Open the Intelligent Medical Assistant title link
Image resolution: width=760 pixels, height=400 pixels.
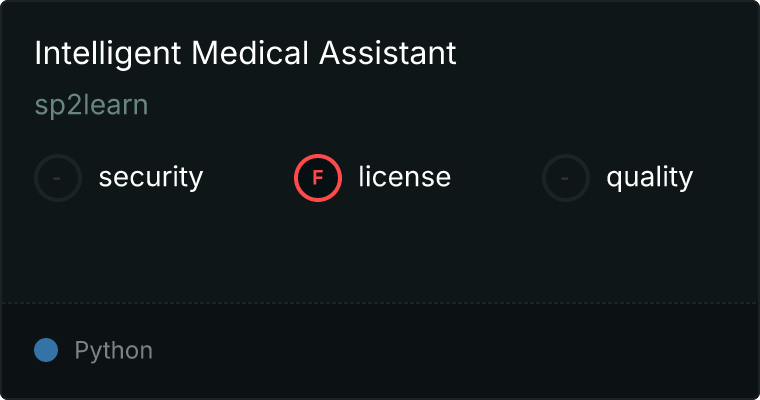click(x=245, y=54)
